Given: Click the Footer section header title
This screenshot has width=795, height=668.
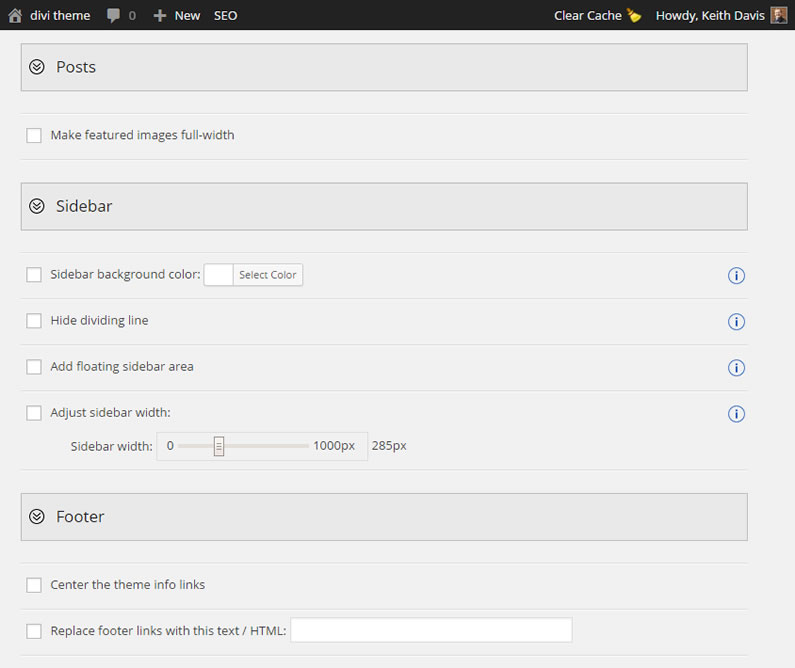Looking at the screenshot, I should click(x=80, y=516).
